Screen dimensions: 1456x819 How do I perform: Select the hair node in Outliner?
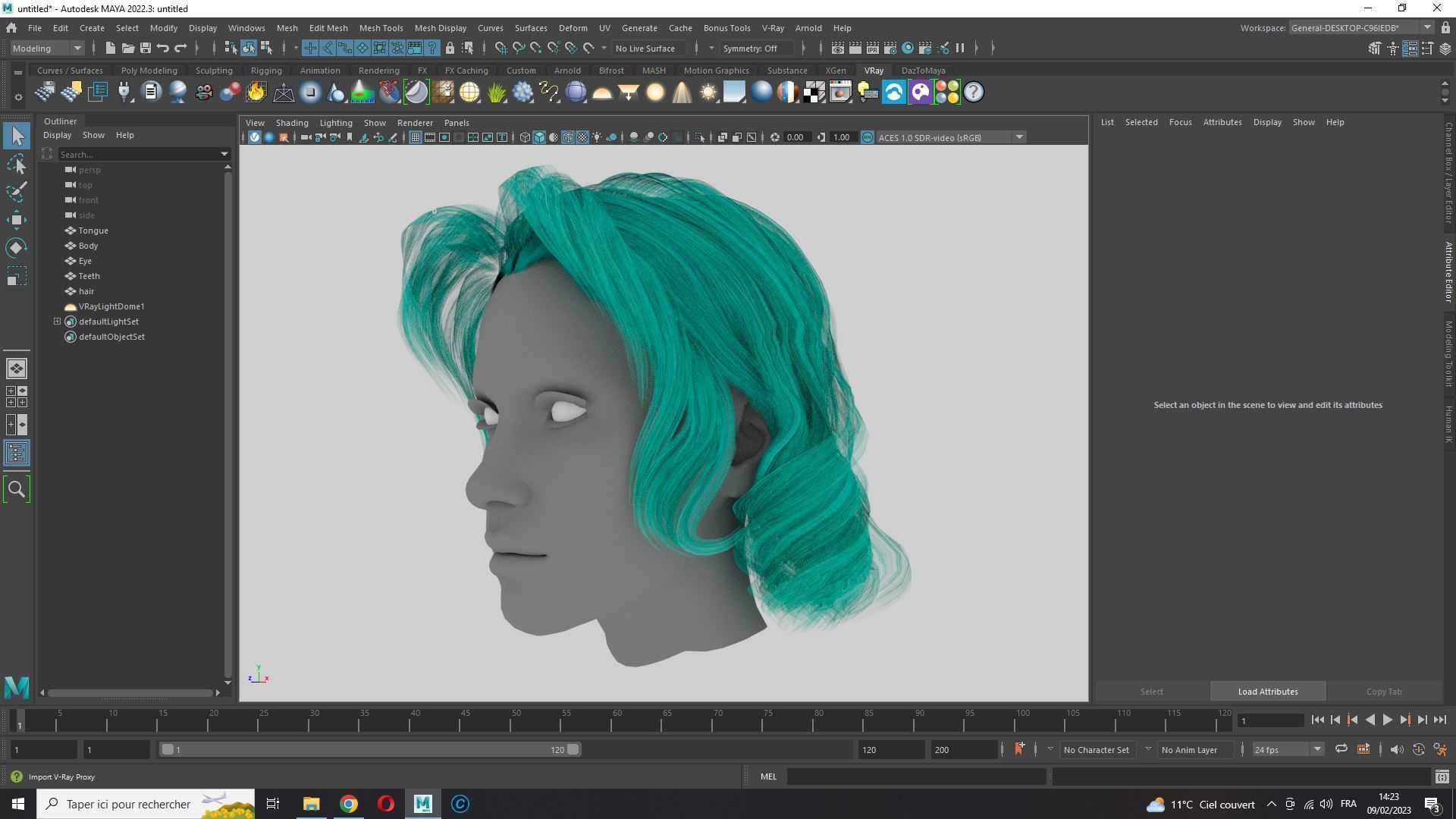[86, 291]
